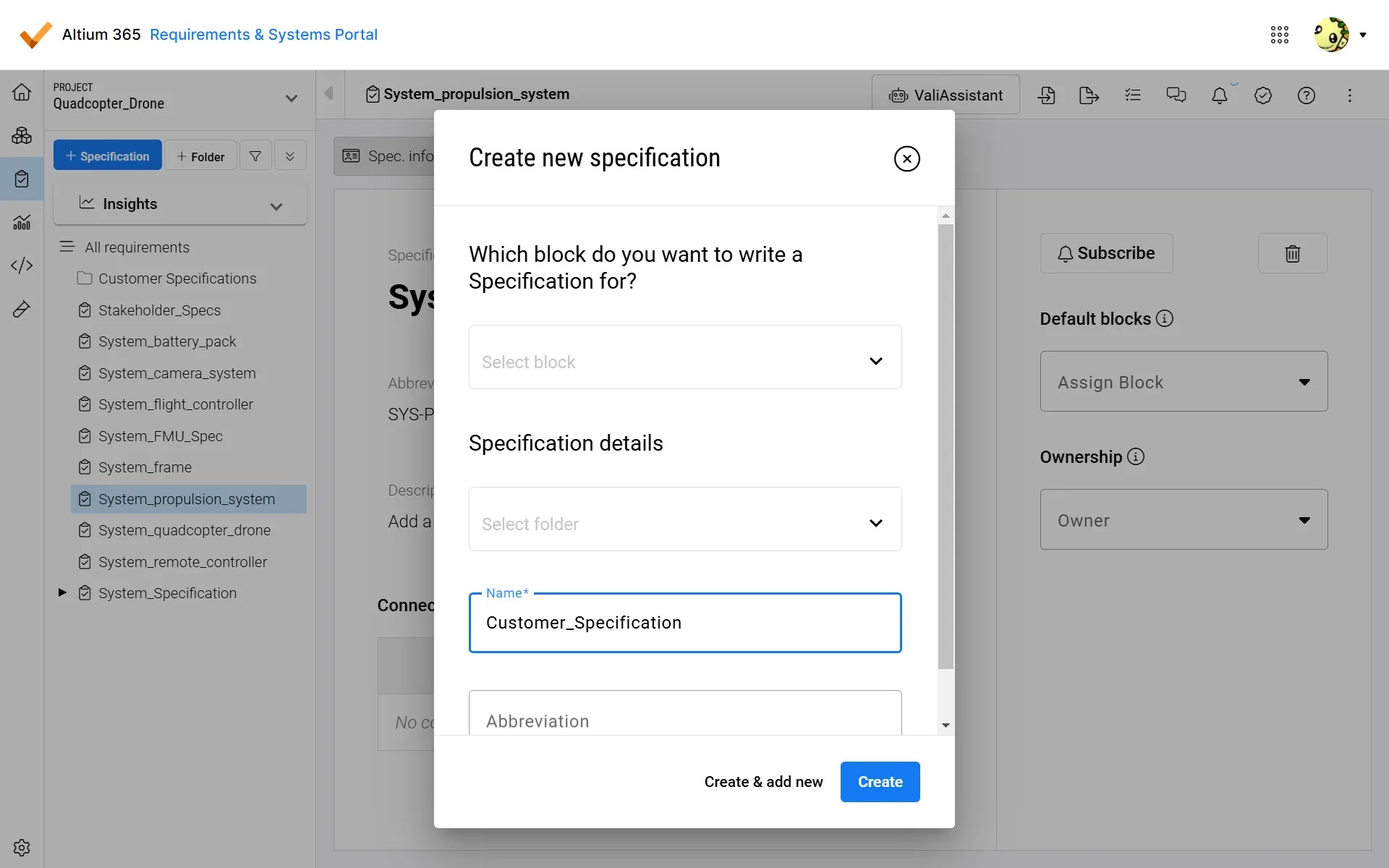
Task: Select System_flight_controller in the tree
Action: (x=176, y=404)
